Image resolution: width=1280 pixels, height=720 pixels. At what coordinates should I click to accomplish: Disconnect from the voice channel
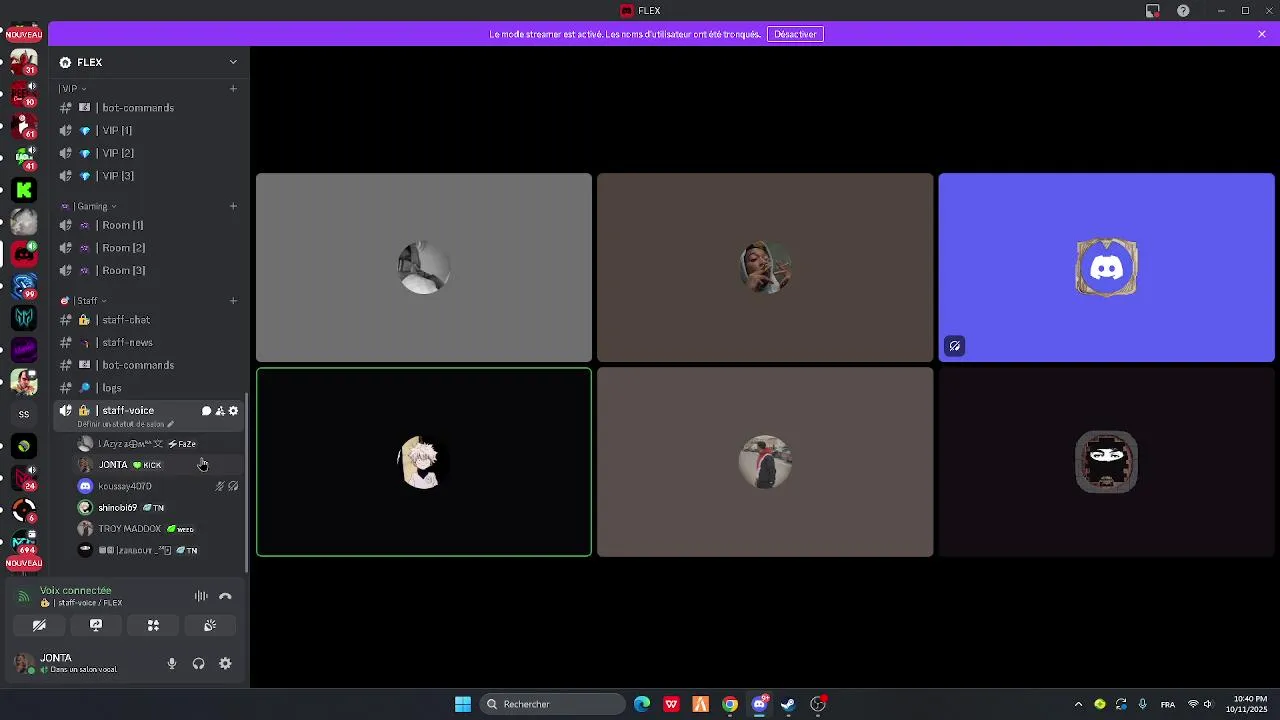[x=225, y=596]
